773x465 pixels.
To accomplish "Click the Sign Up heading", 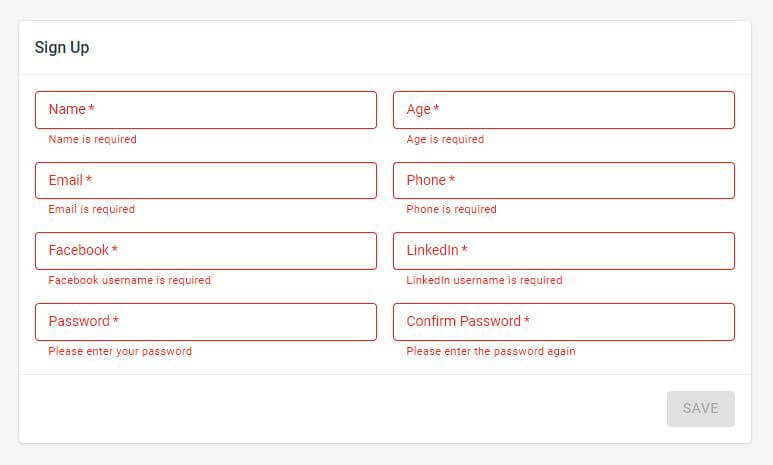I will pos(62,48).
